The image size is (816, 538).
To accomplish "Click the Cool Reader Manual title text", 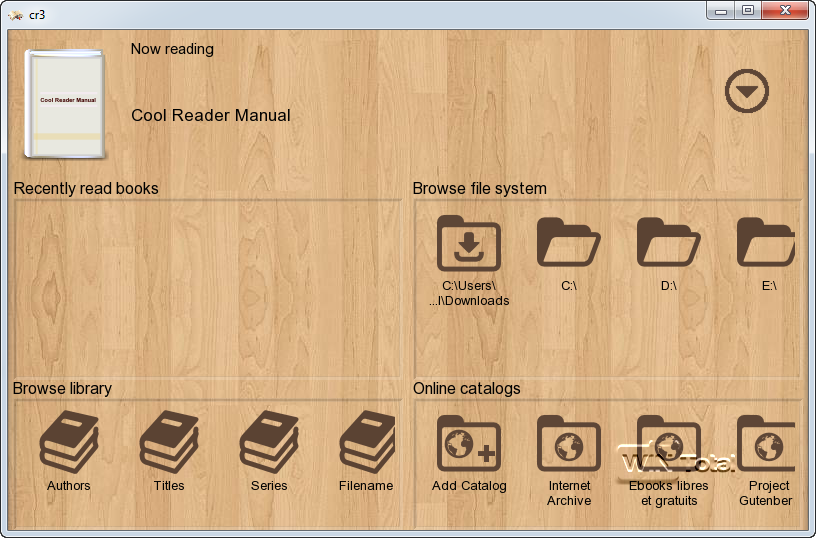I will (211, 115).
